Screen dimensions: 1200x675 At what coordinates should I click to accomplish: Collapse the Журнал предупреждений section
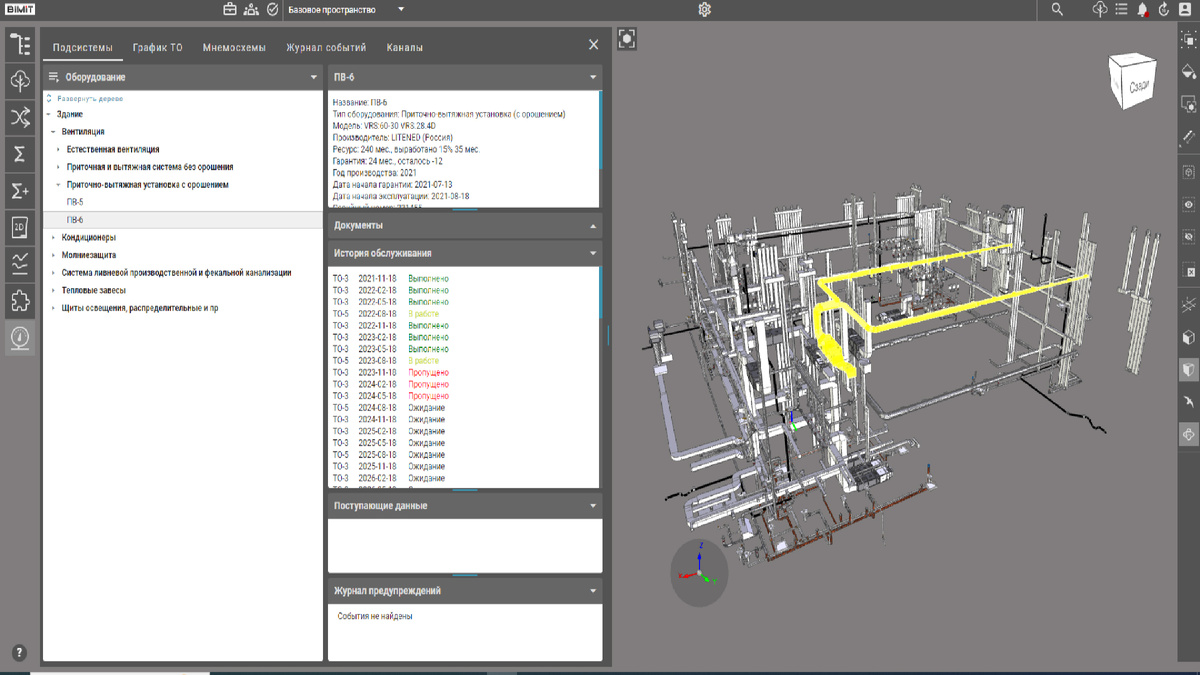[593, 591]
